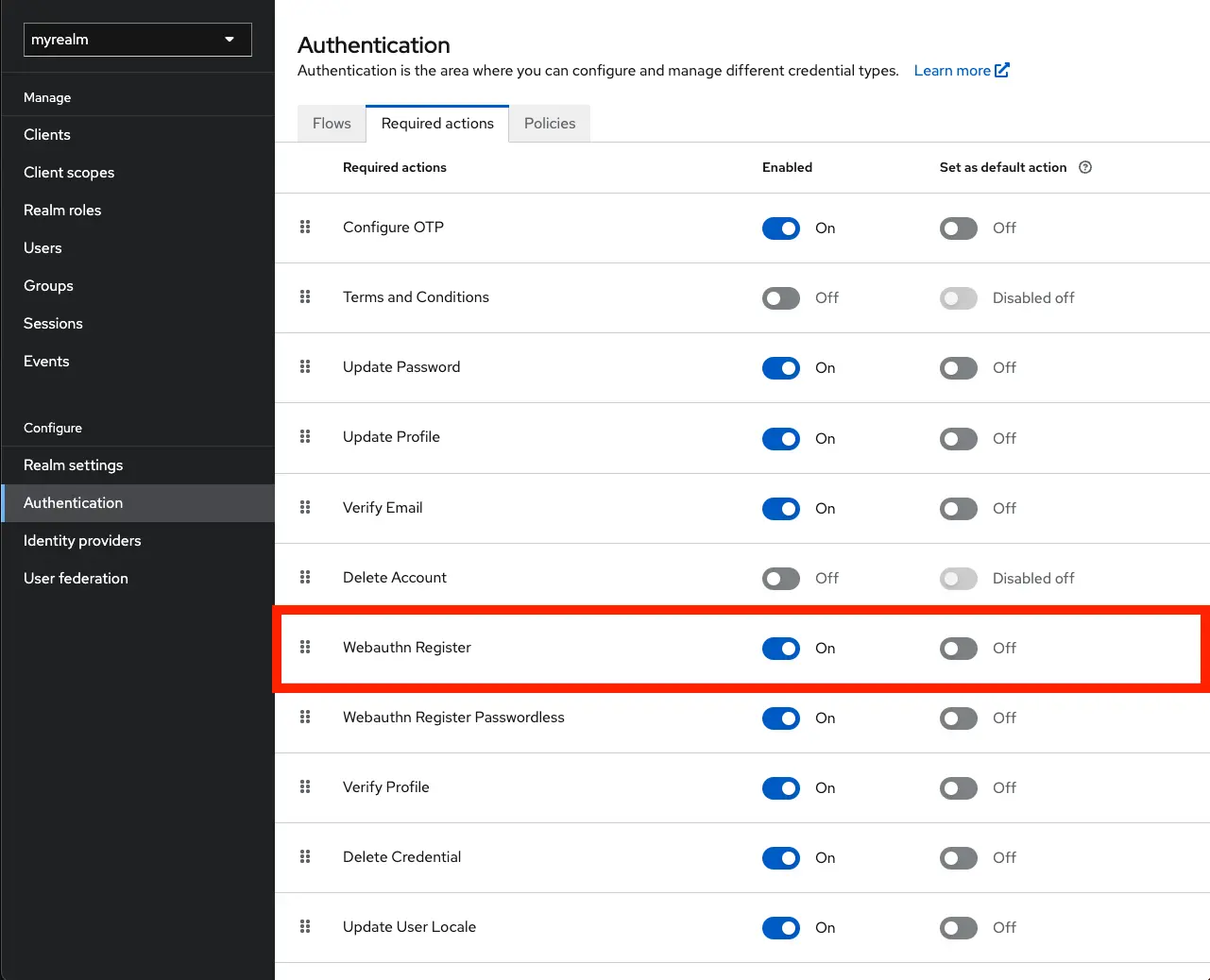This screenshot has width=1210, height=980.
Task: Turn off the Update Password enabled switch
Action: [x=781, y=367]
